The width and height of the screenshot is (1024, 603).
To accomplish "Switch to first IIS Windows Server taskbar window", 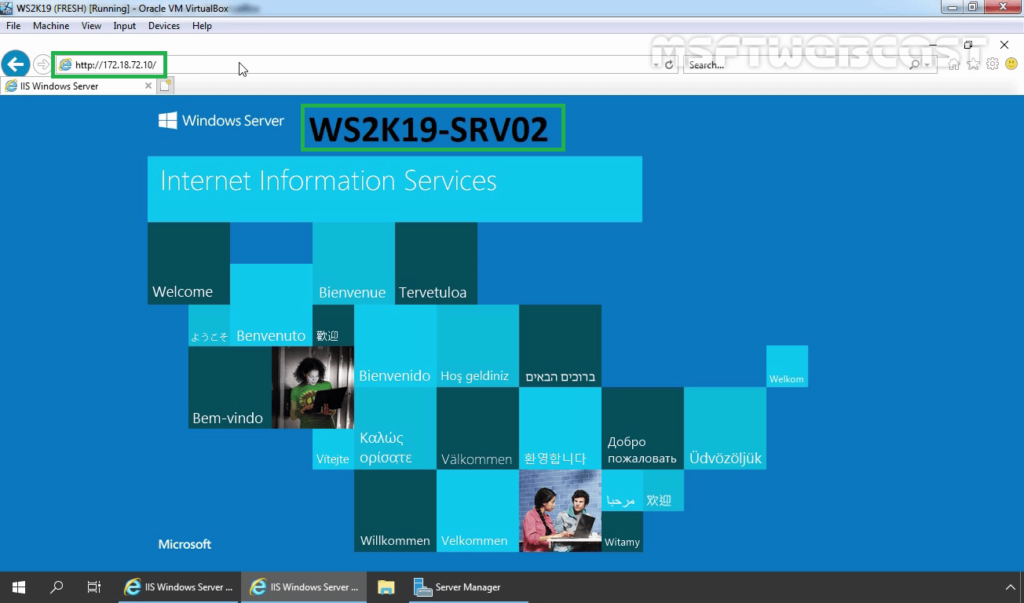I will tap(178, 587).
